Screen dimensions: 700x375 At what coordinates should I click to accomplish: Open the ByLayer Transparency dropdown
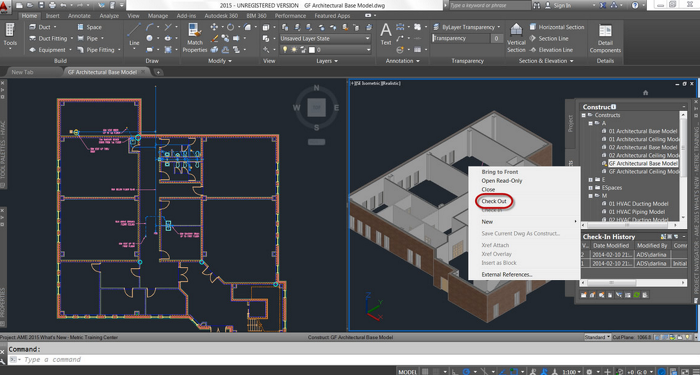pos(467,27)
